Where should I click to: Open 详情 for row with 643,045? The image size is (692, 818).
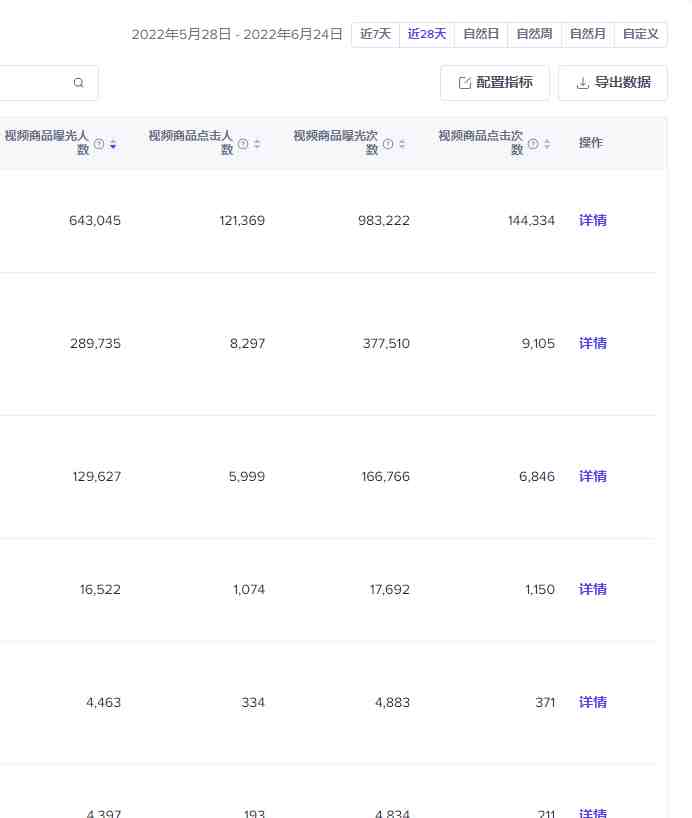point(593,220)
